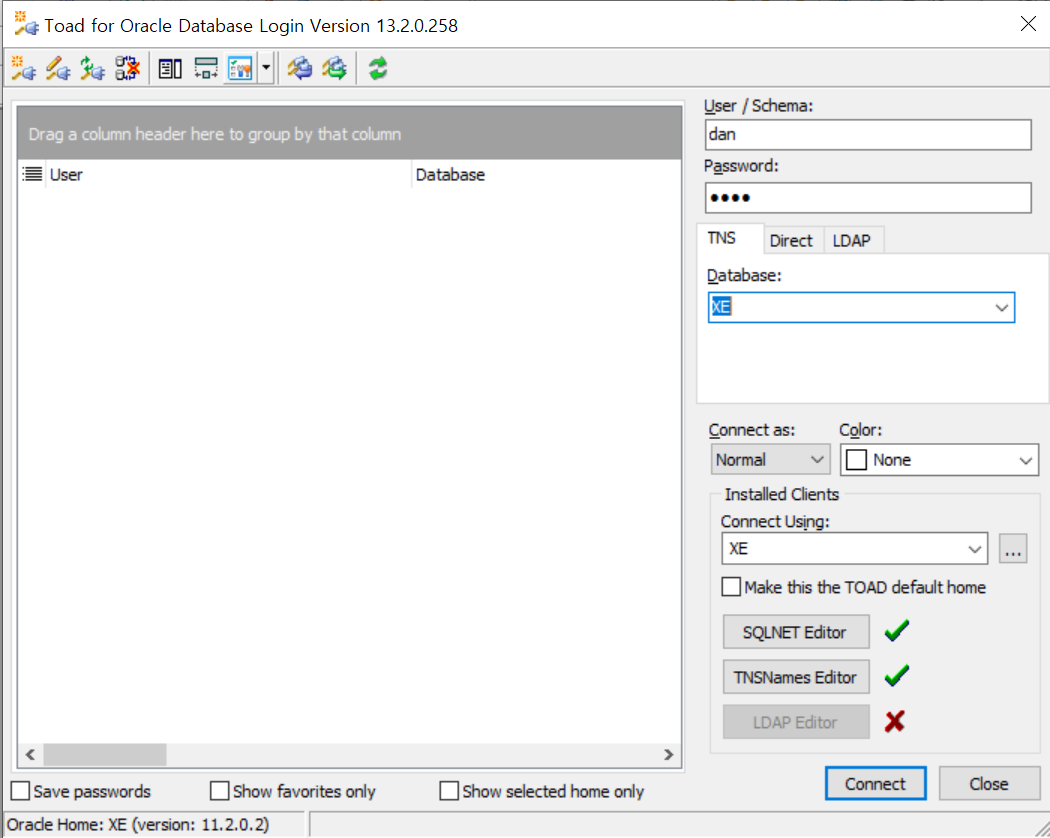Click the Password input field
The width and height of the screenshot is (1050, 838).
coord(868,198)
